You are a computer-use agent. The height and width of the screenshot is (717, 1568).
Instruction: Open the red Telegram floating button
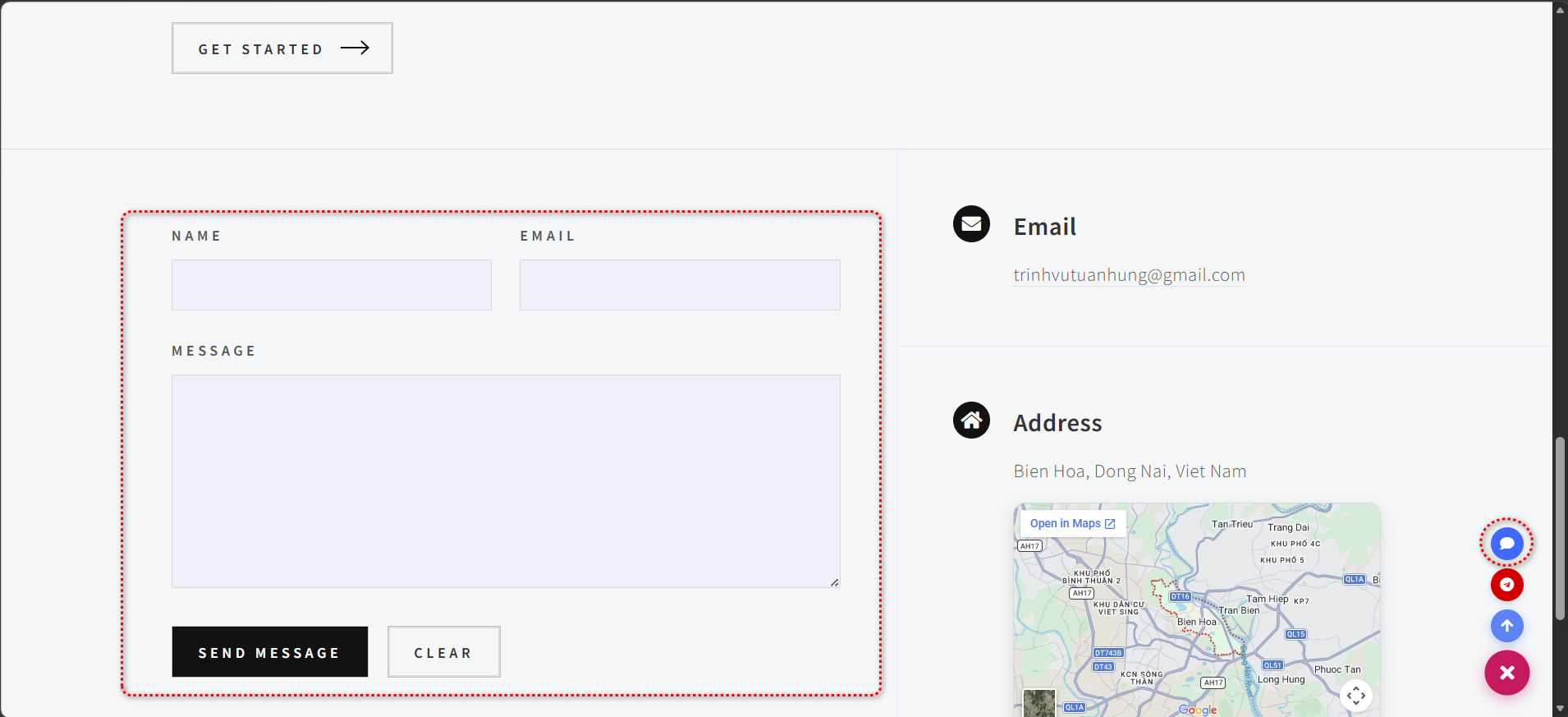click(x=1506, y=585)
